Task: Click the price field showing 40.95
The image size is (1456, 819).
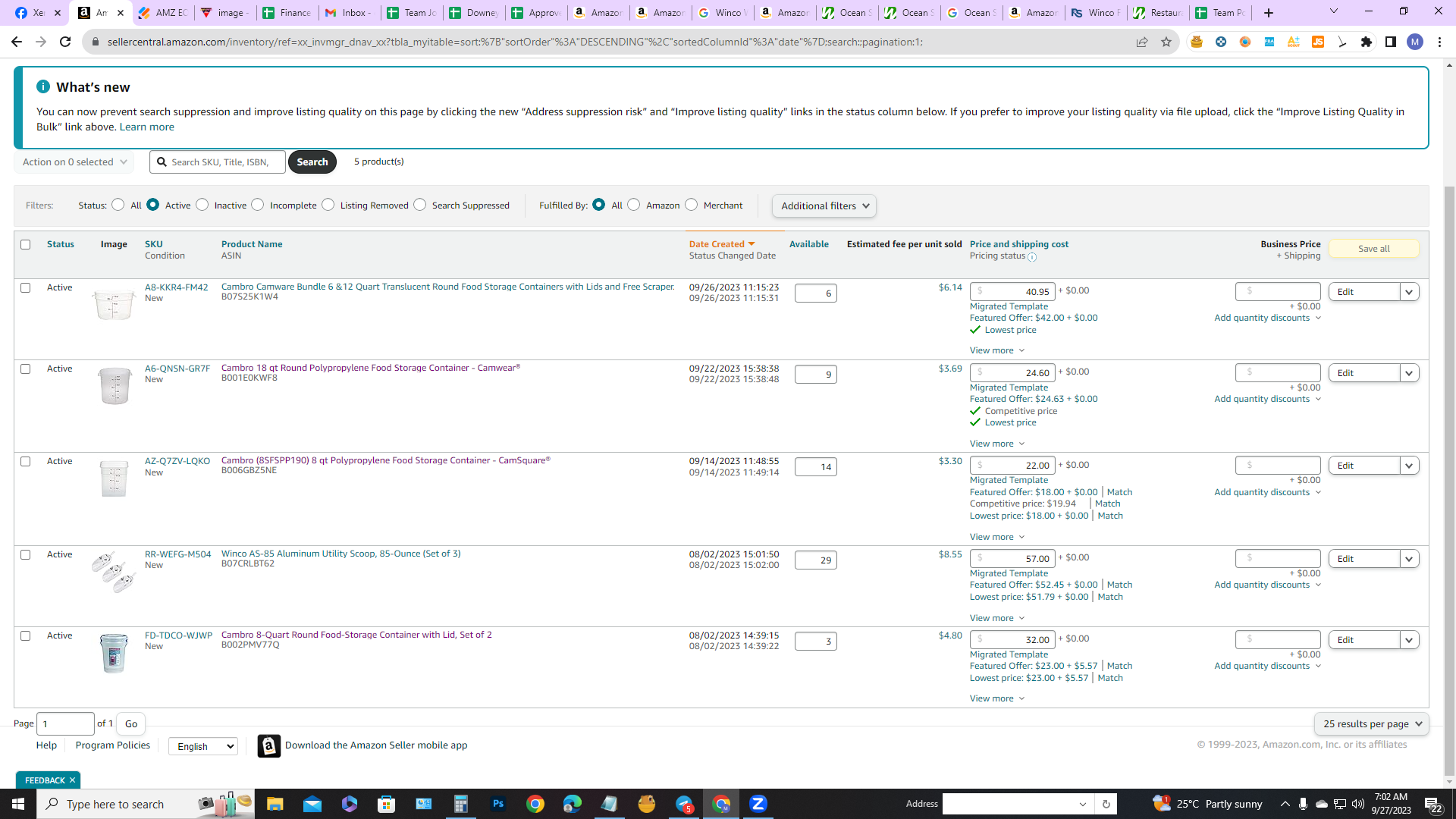Action: (1012, 292)
